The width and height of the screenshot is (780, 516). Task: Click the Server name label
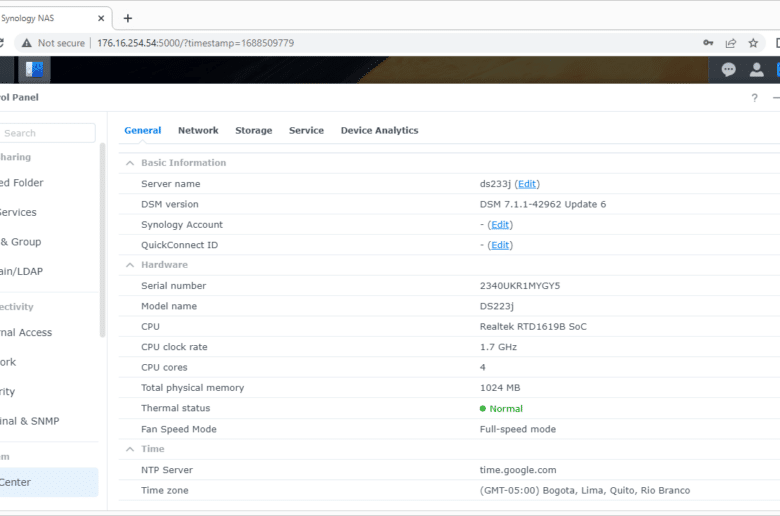171,184
